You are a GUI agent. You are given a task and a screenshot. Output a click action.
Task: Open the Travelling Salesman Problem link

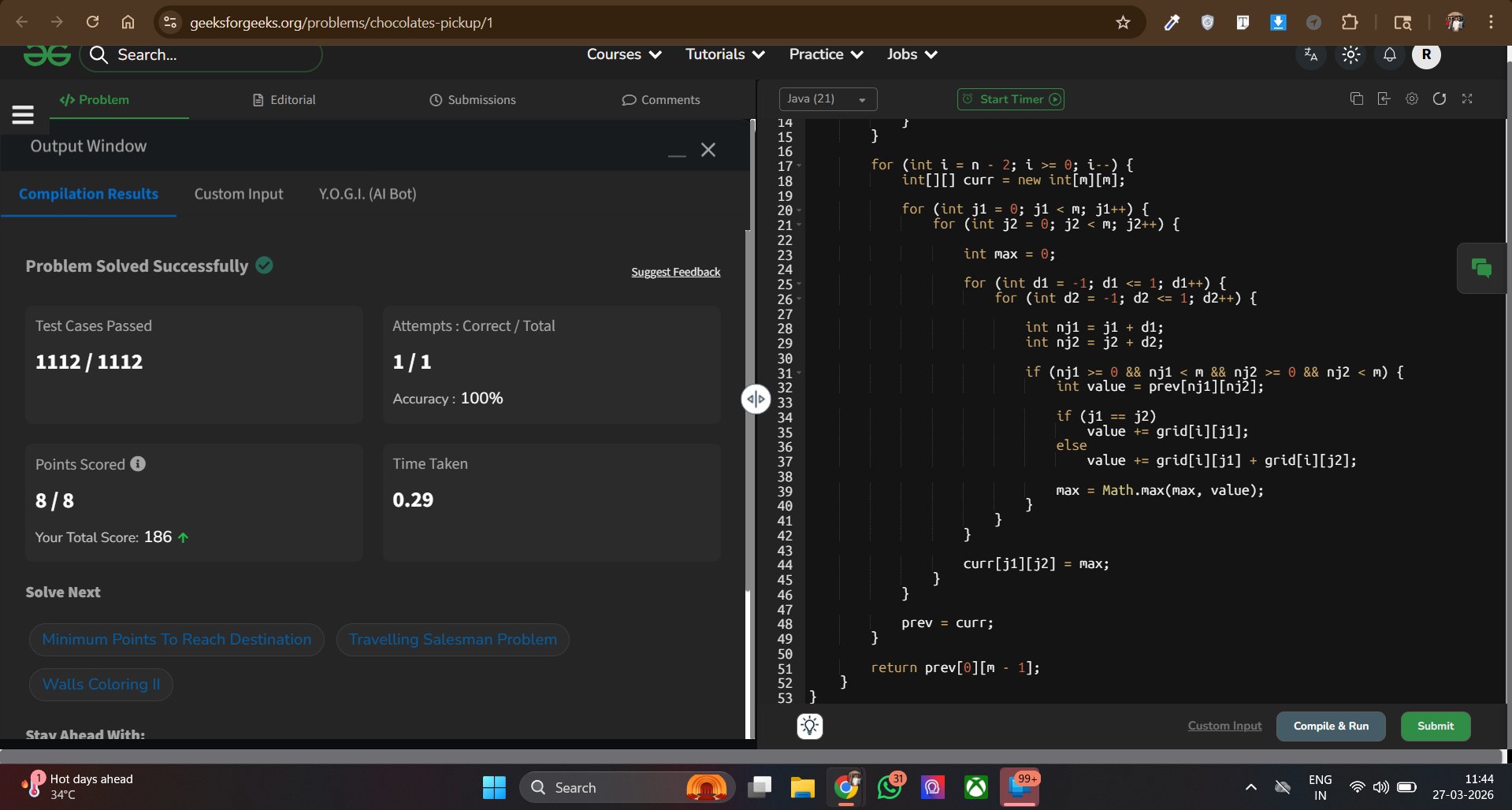453,639
